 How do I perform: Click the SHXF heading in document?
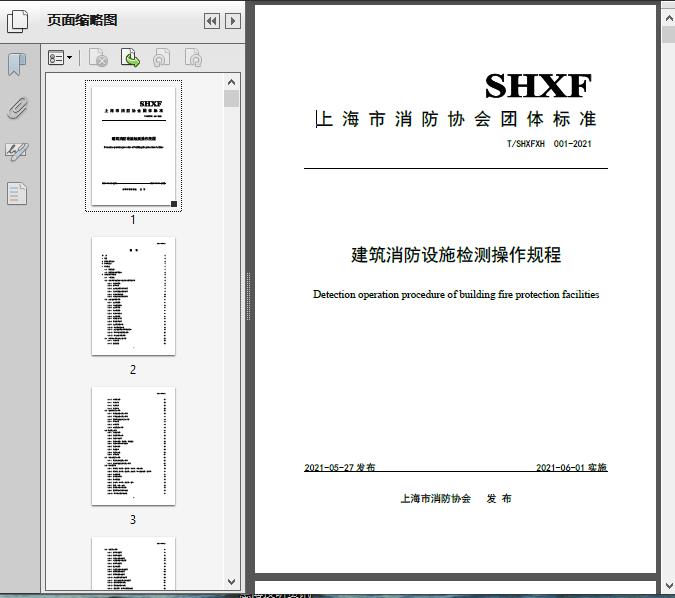tap(538, 86)
